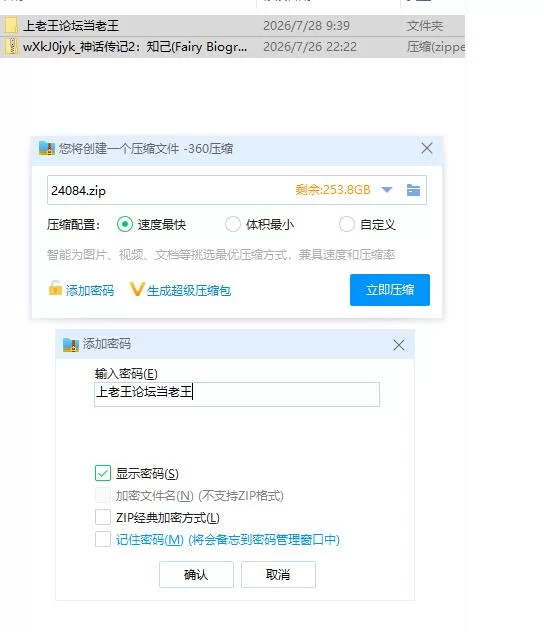Screen dimensions: 544x632
Task: Click the lock icon beside 添加密码
Action: tap(55, 288)
